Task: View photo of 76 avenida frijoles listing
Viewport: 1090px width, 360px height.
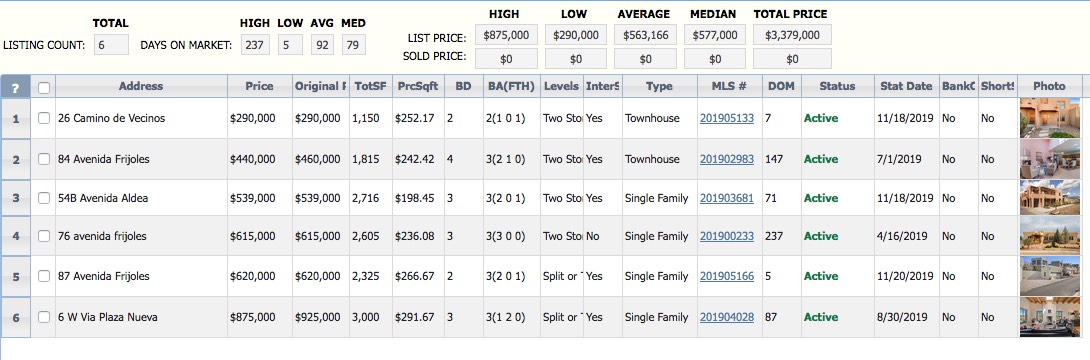Action: (1049, 236)
